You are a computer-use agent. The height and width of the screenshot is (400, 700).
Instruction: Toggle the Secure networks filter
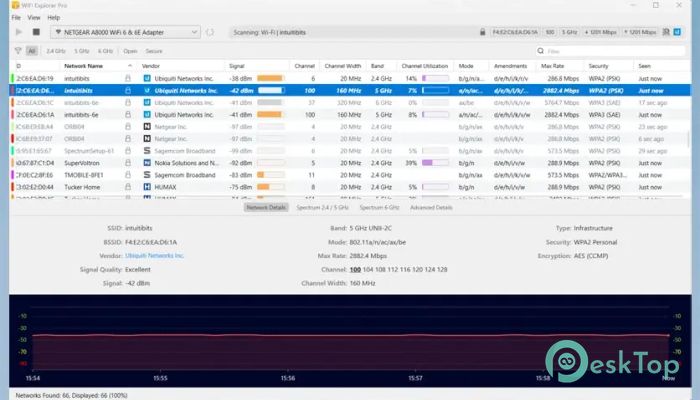click(154, 51)
